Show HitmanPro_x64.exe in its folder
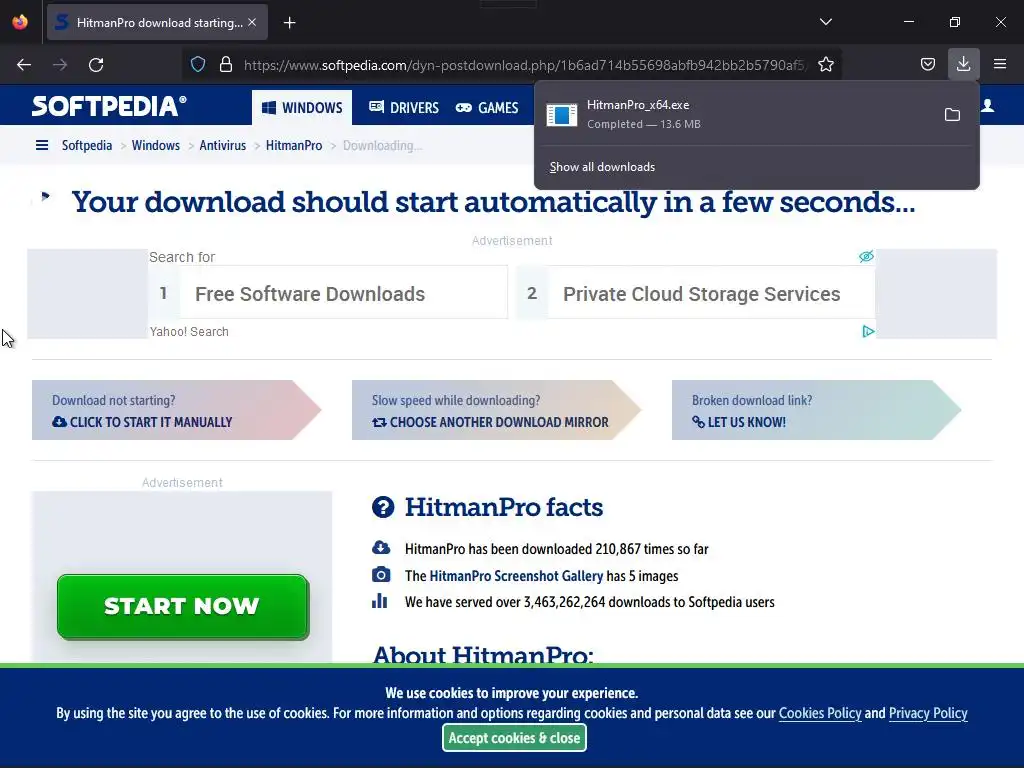Viewport: 1024px width, 768px height. pos(952,115)
